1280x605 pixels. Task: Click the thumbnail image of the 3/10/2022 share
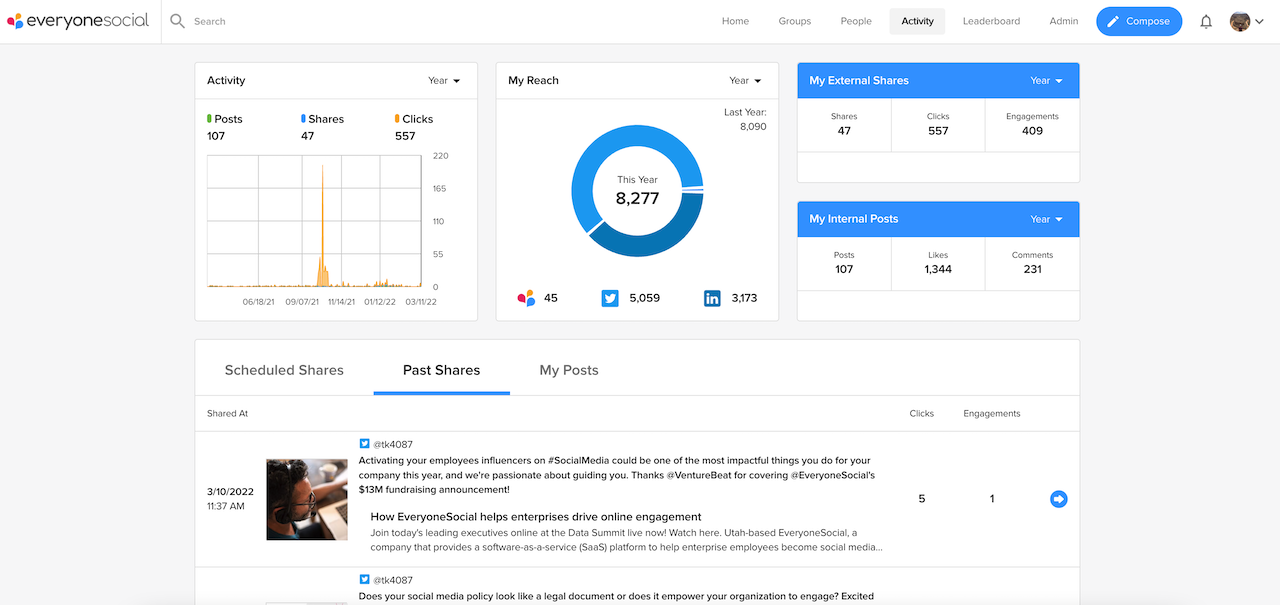[x=306, y=498]
